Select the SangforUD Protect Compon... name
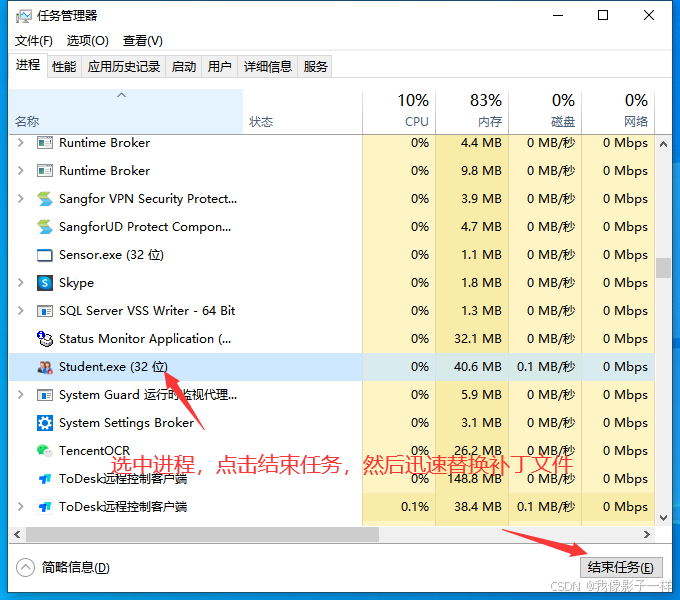 [x=145, y=227]
